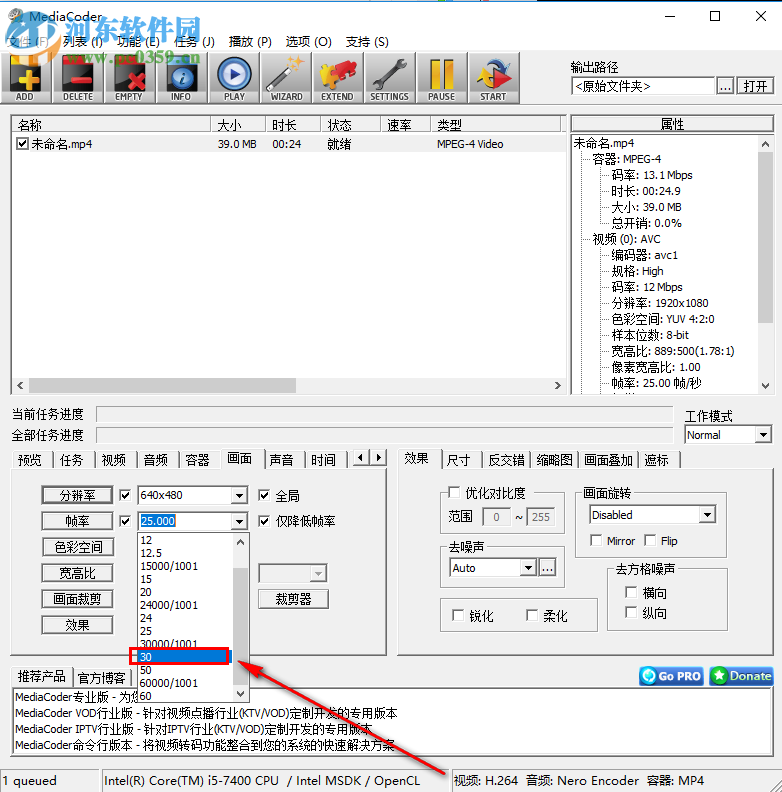Click the 裁剪器 button
The height and width of the screenshot is (792, 782).
click(x=294, y=599)
